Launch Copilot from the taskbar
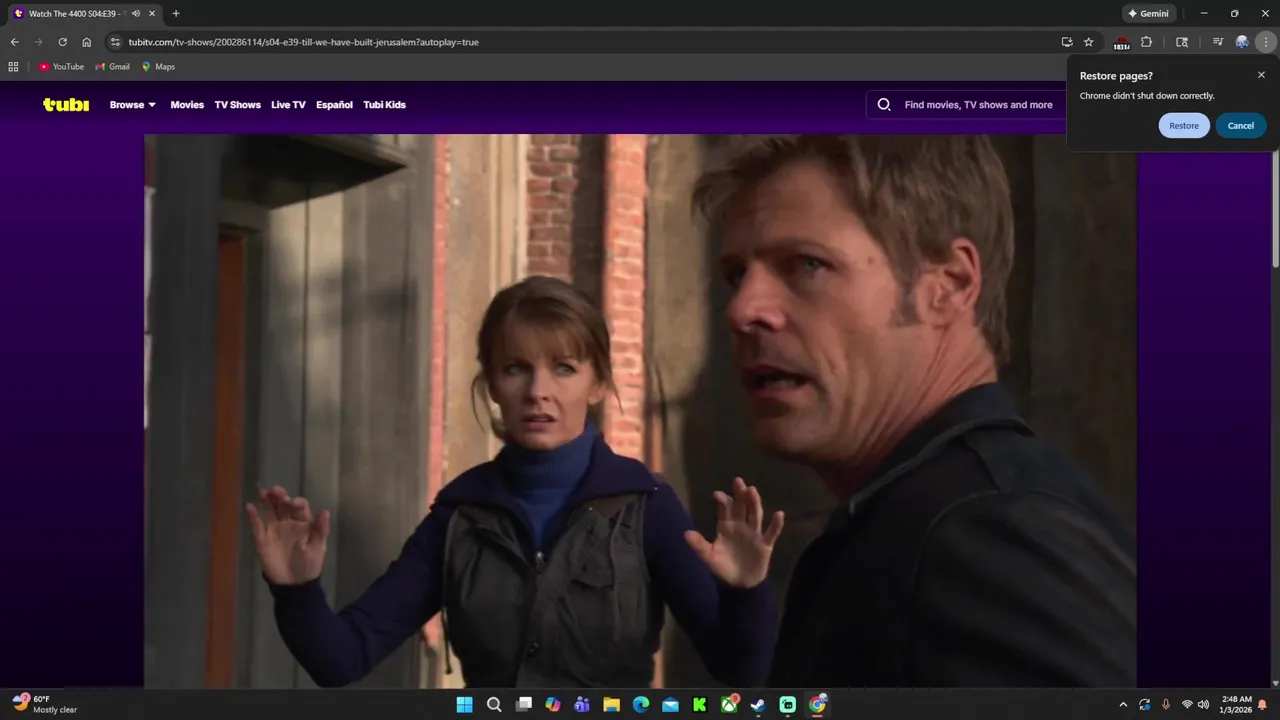This screenshot has width=1280, height=720. click(553, 704)
